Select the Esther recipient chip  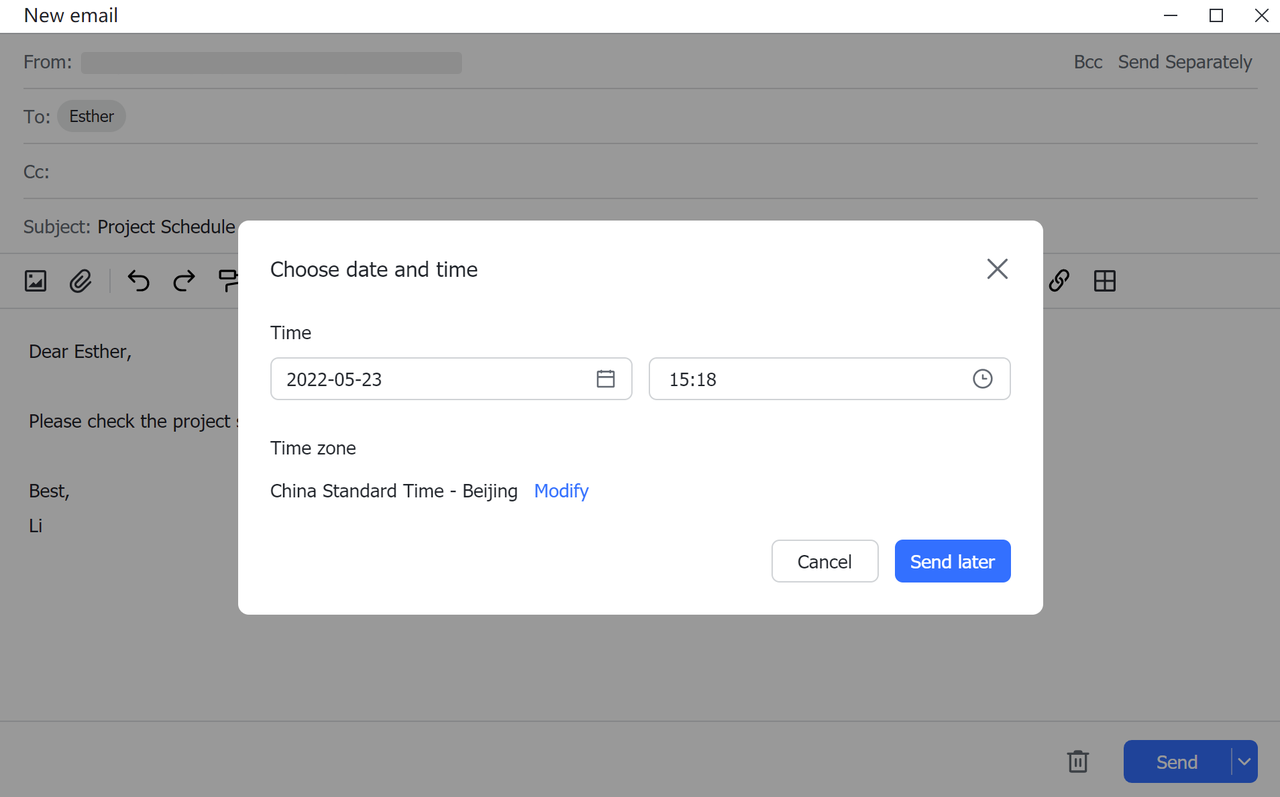[x=92, y=117]
